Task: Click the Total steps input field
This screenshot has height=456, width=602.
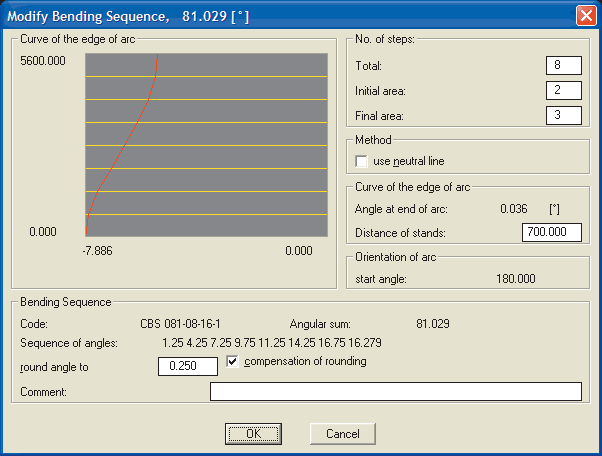Action: 564,66
